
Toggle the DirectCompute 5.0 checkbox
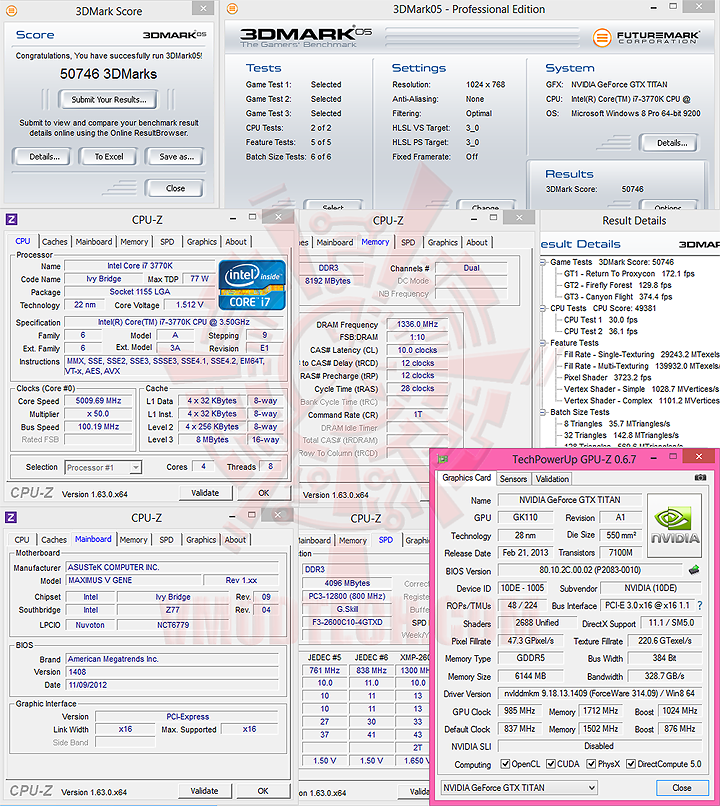click(x=631, y=764)
